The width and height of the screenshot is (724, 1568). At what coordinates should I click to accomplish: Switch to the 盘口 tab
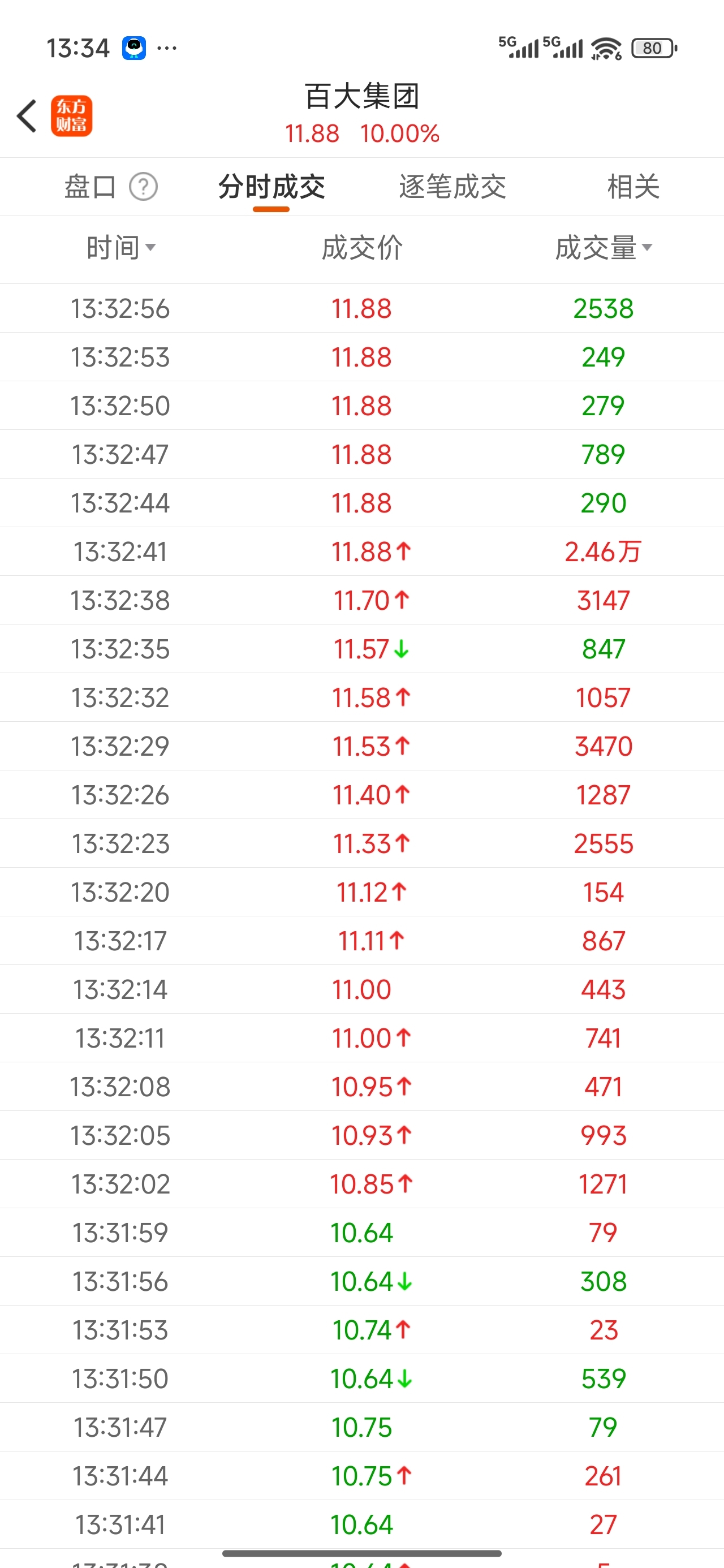tap(90, 187)
